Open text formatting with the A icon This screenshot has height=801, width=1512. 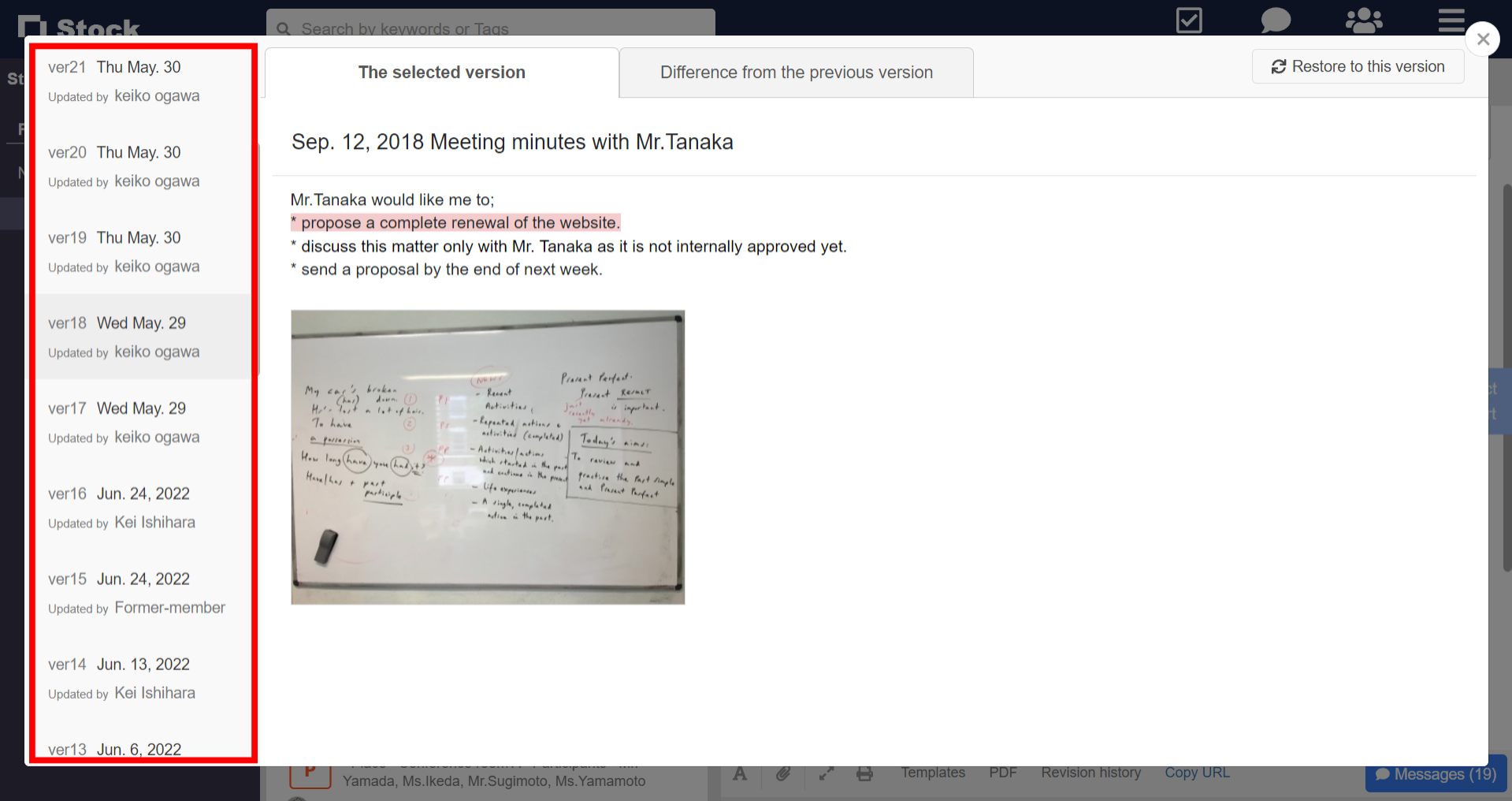[x=740, y=774]
